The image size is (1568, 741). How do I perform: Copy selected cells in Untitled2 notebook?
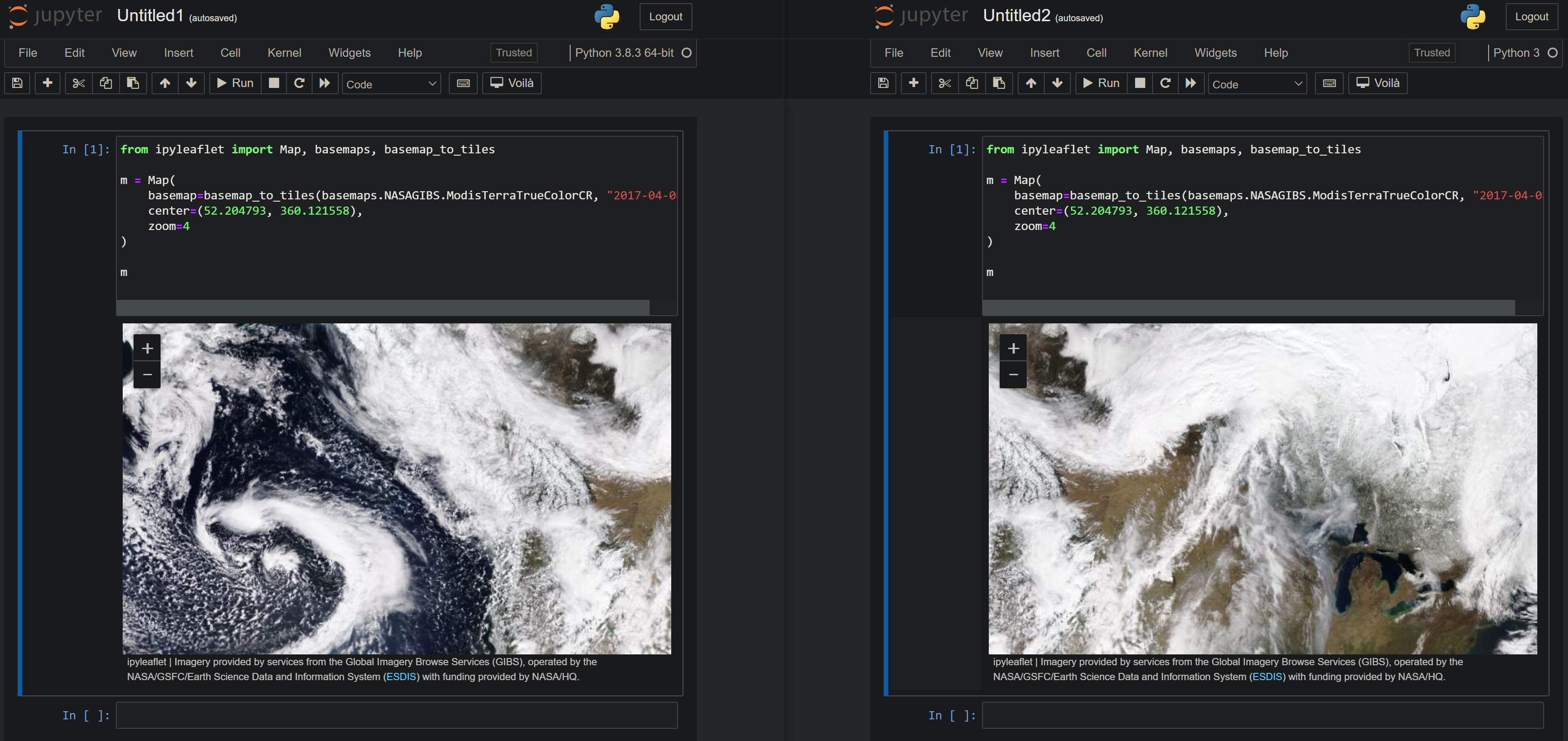[x=972, y=83]
